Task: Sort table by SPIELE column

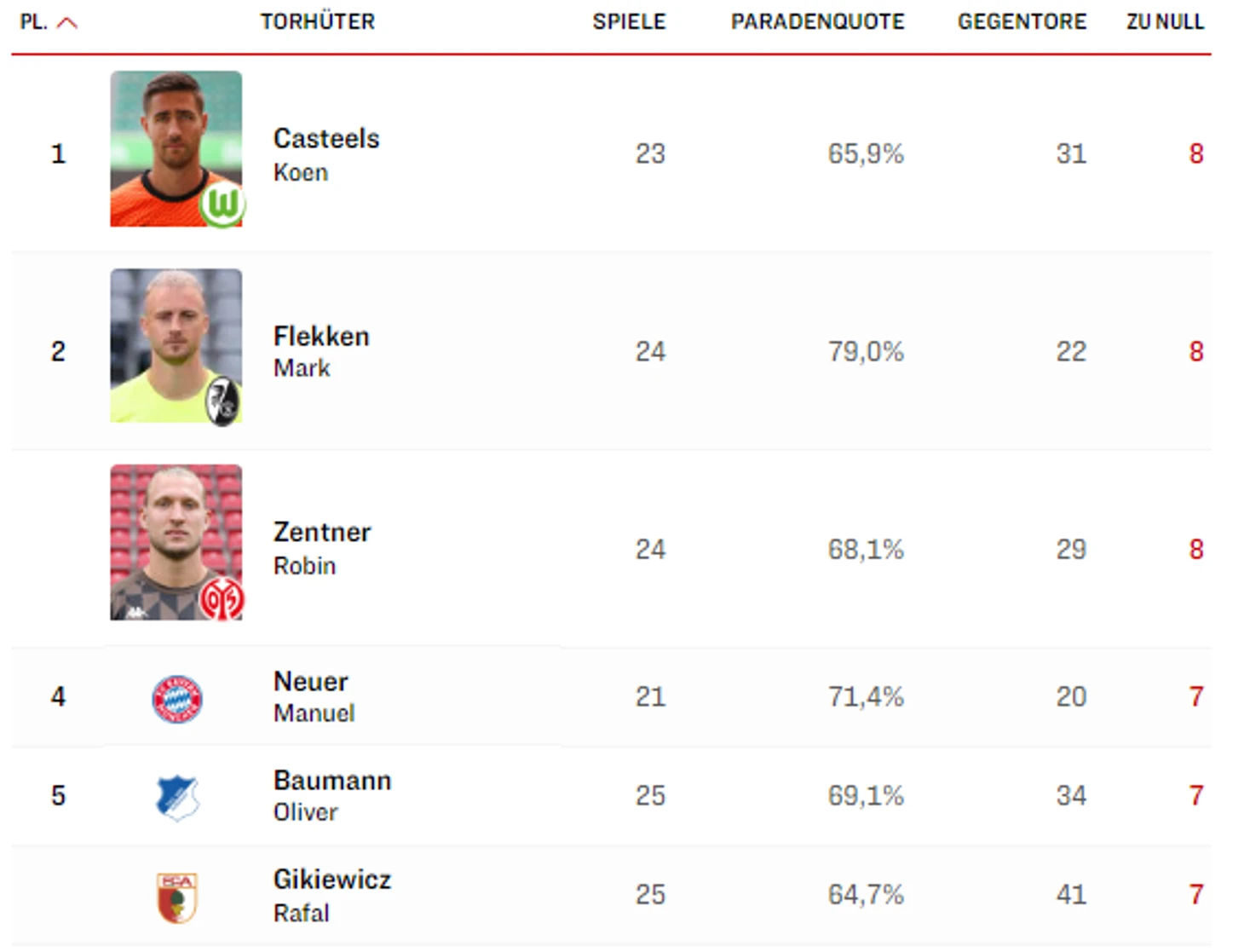Action: click(629, 21)
